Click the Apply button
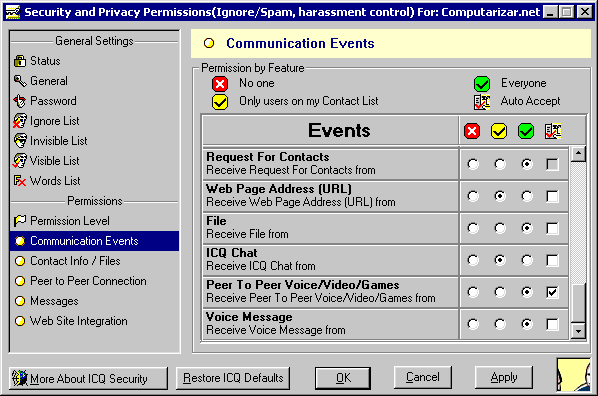The height and width of the screenshot is (396, 598). pos(504,377)
